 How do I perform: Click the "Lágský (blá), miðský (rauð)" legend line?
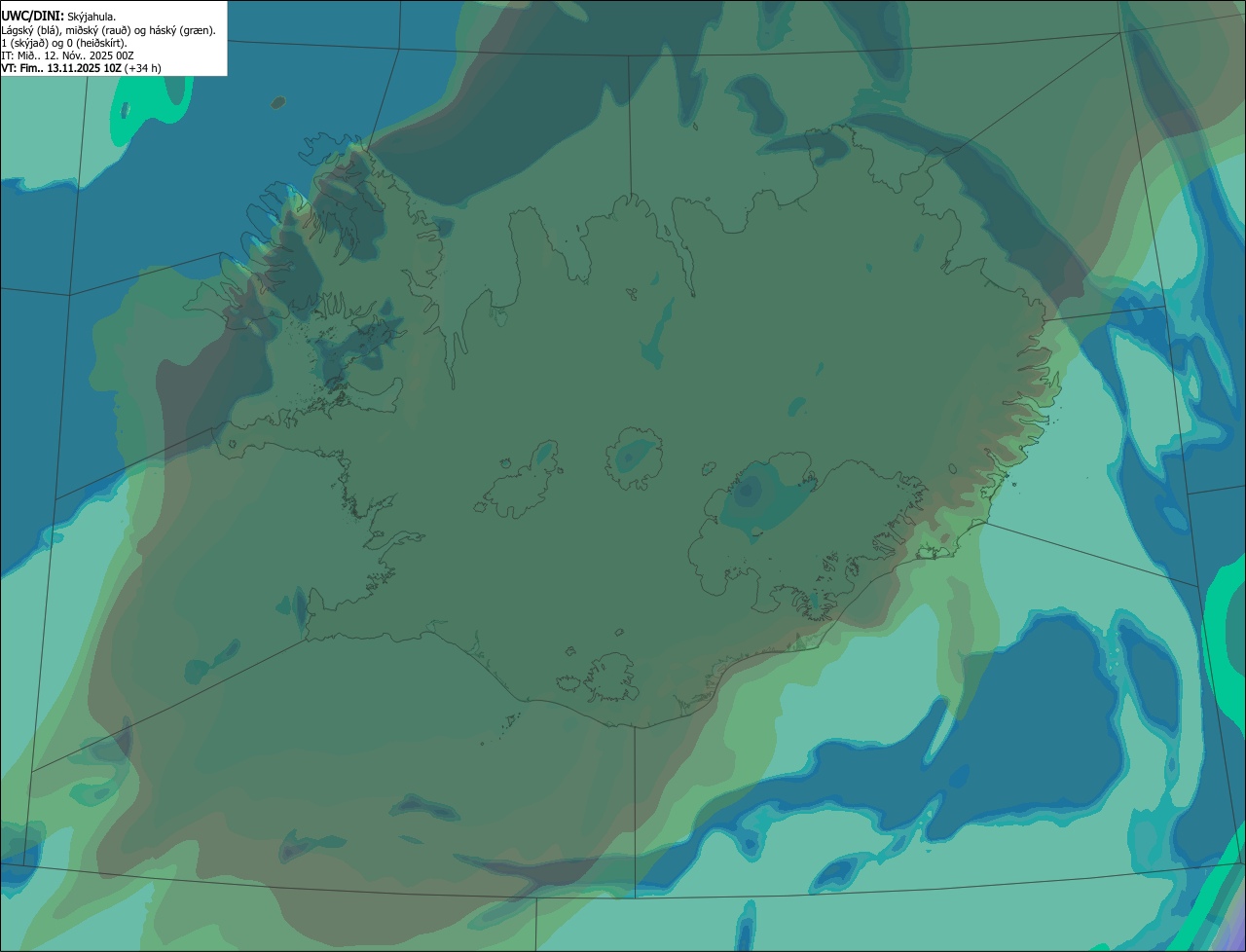pyautogui.click(x=108, y=30)
